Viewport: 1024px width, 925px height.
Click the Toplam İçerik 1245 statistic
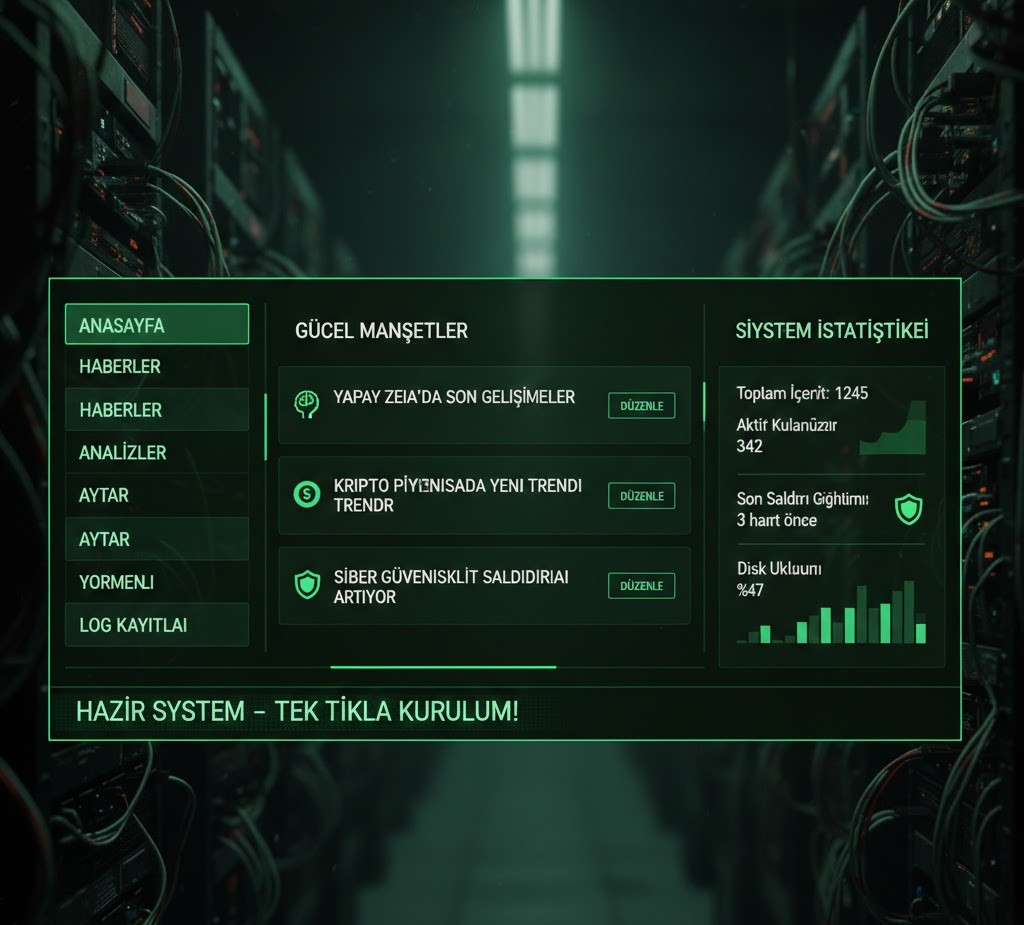[802, 393]
